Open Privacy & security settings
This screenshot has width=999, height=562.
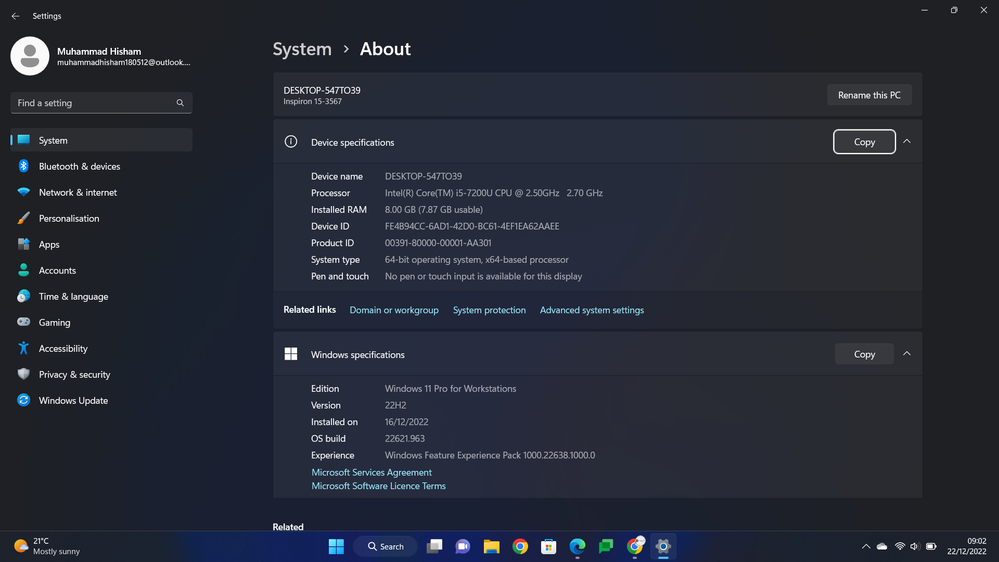[101, 375]
